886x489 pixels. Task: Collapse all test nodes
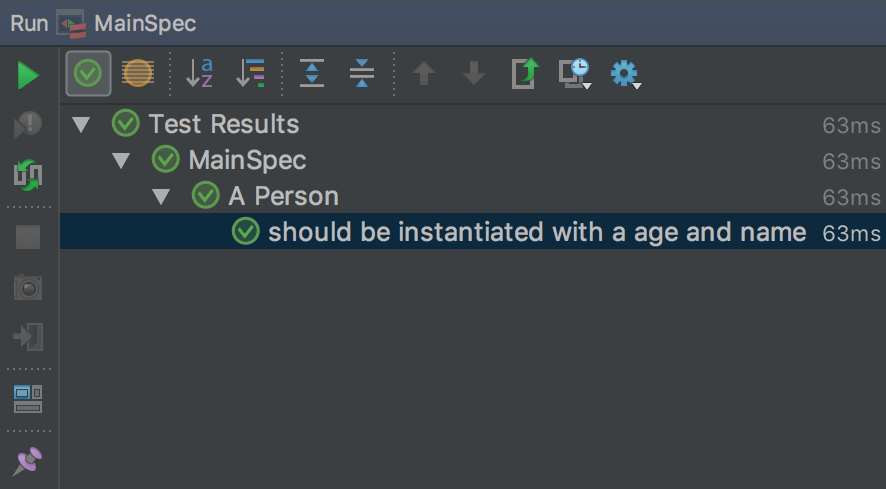[x=362, y=73]
